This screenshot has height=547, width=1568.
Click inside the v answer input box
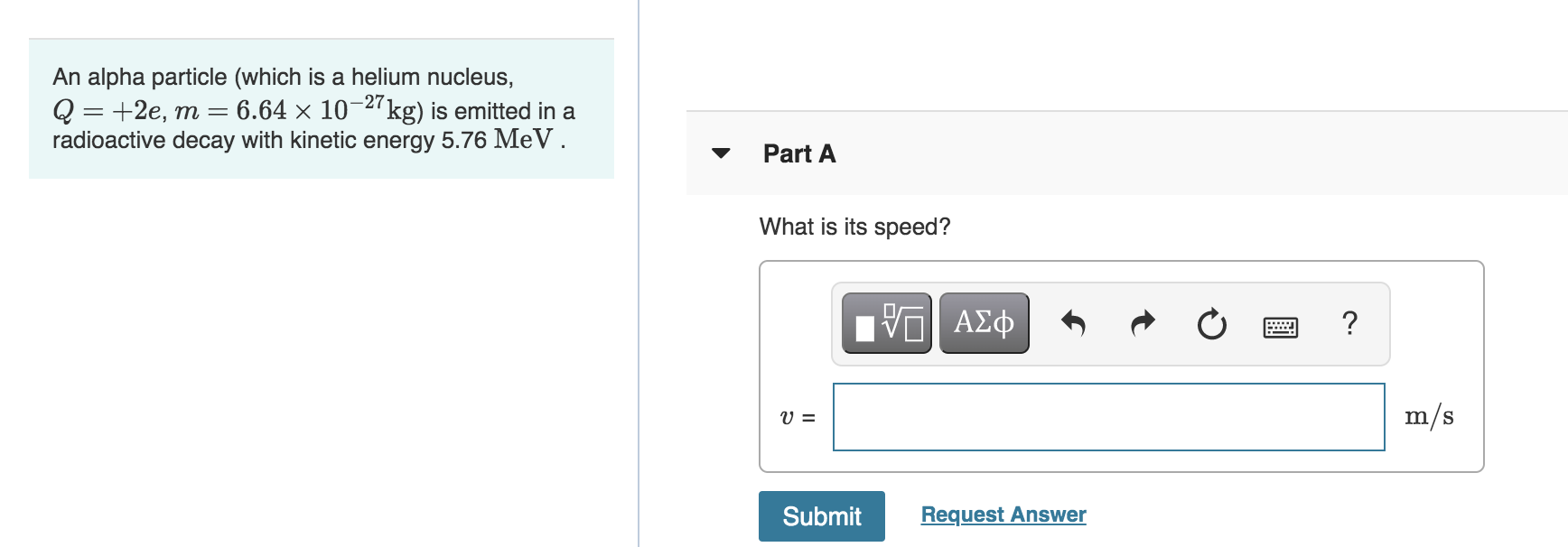click(x=1106, y=416)
